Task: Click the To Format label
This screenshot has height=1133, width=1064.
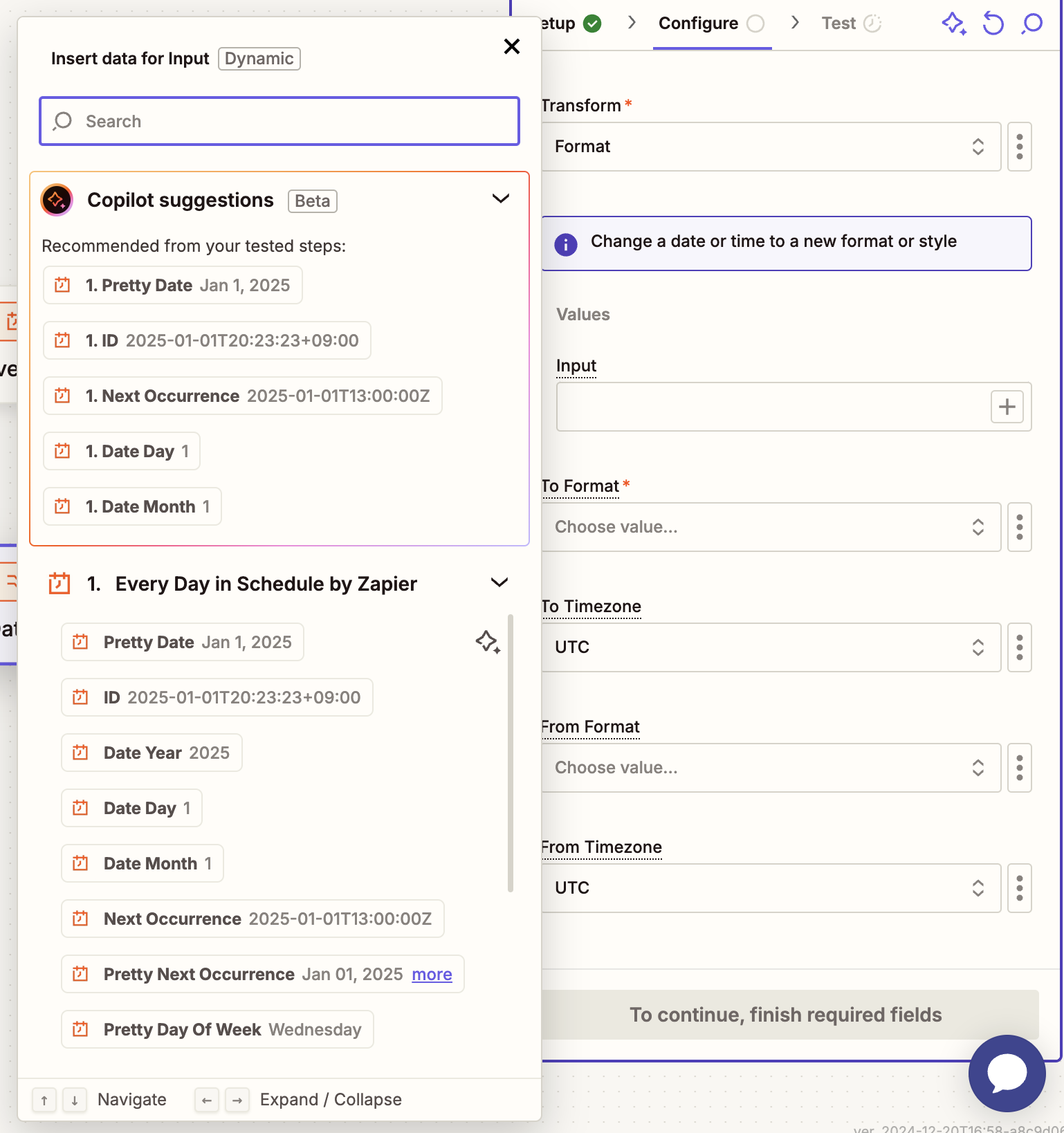Action: point(580,486)
